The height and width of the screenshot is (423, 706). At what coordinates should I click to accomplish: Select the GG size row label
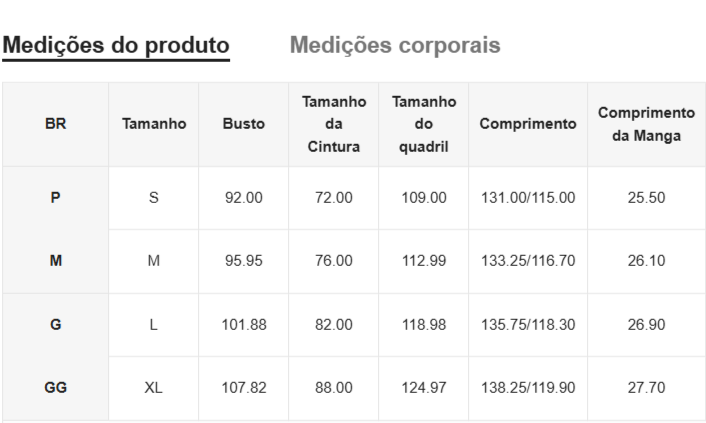(56, 388)
